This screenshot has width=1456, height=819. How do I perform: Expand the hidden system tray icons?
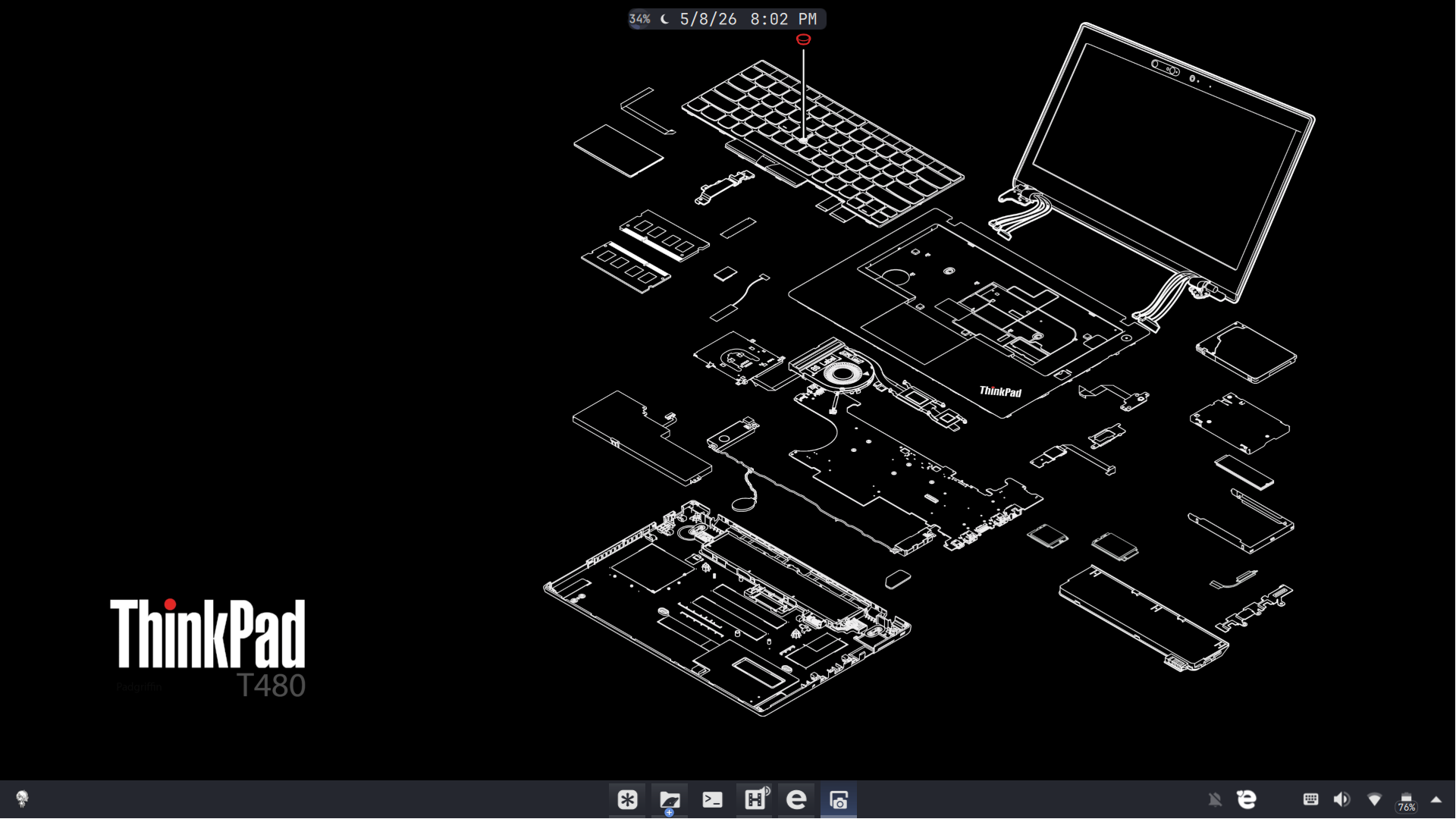pyautogui.click(x=1436, y=799)
